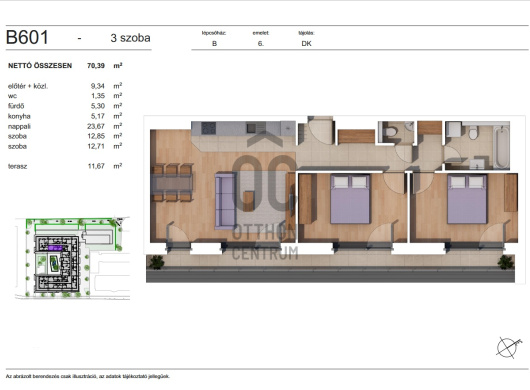Screen dimensions: 530x390
Task: Select the value 12,85
Action: click(x=96, y=136)
